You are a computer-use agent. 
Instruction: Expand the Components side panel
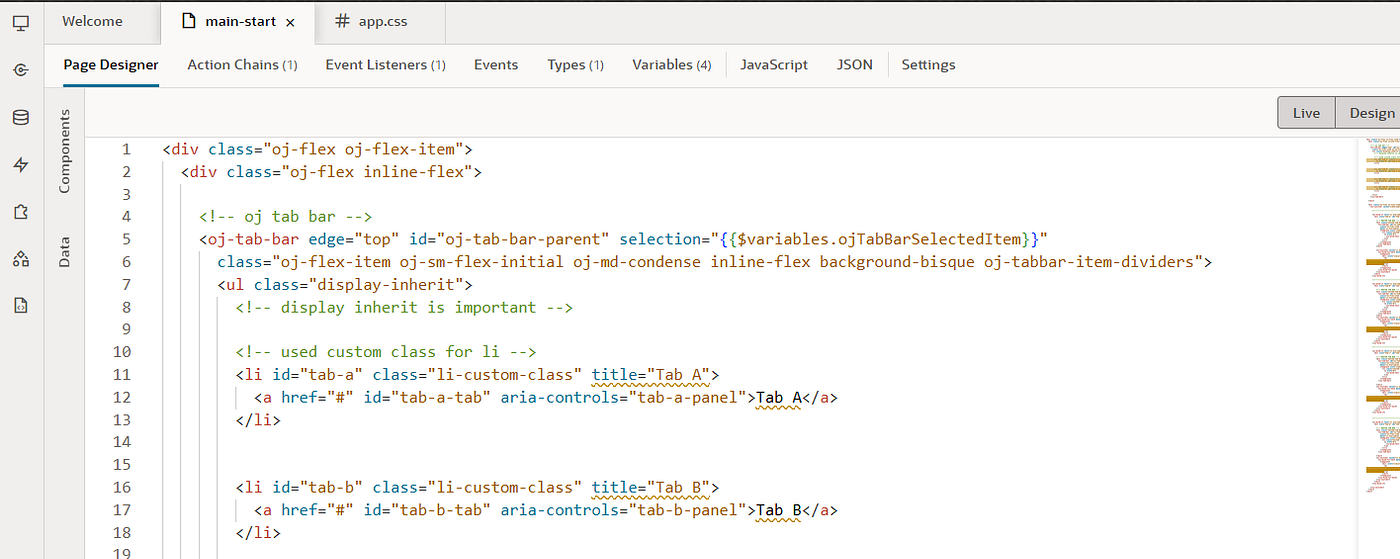click(x=65, y=151)
